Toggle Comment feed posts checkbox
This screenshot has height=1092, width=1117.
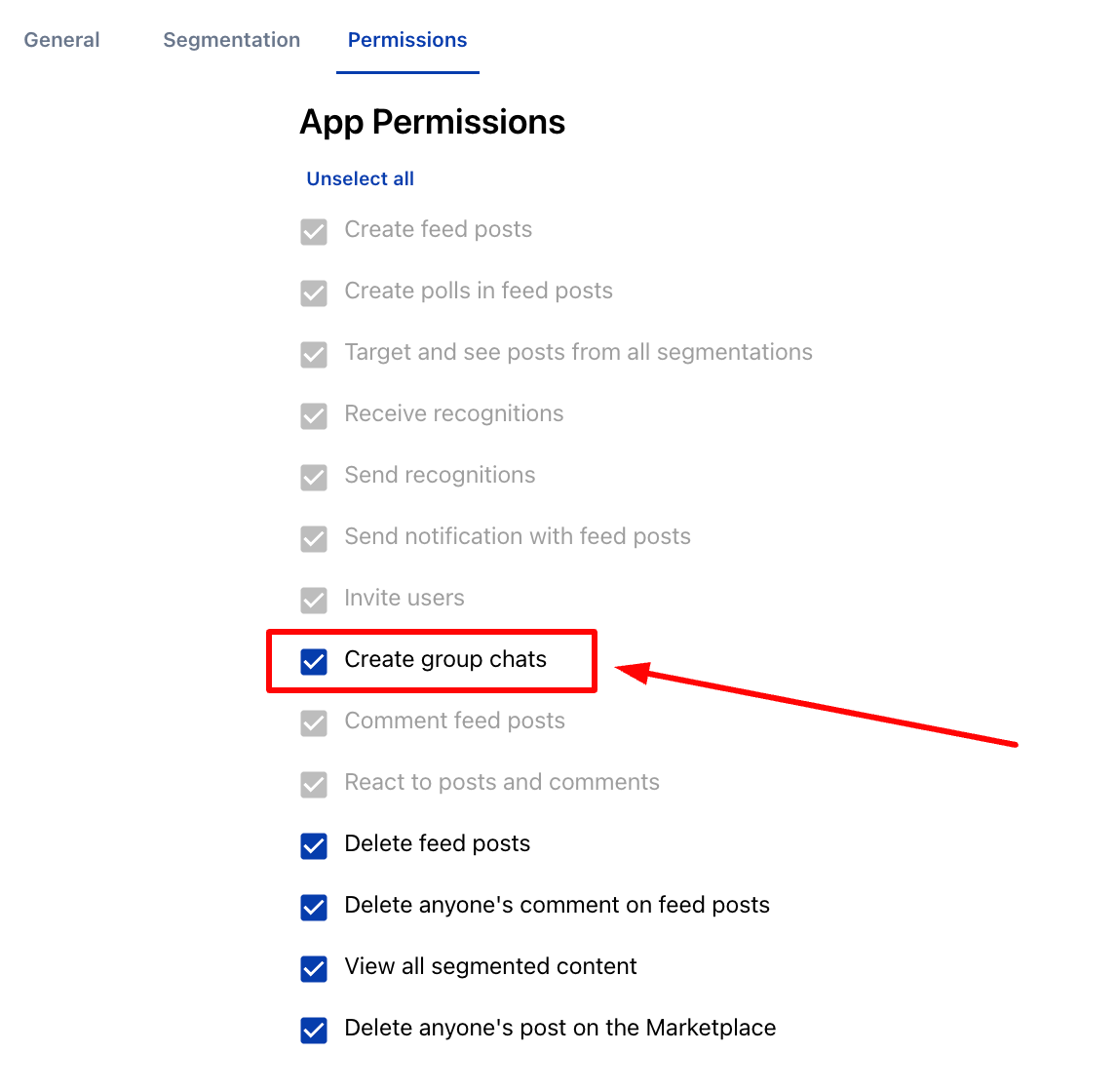click(x=314, y=722)
